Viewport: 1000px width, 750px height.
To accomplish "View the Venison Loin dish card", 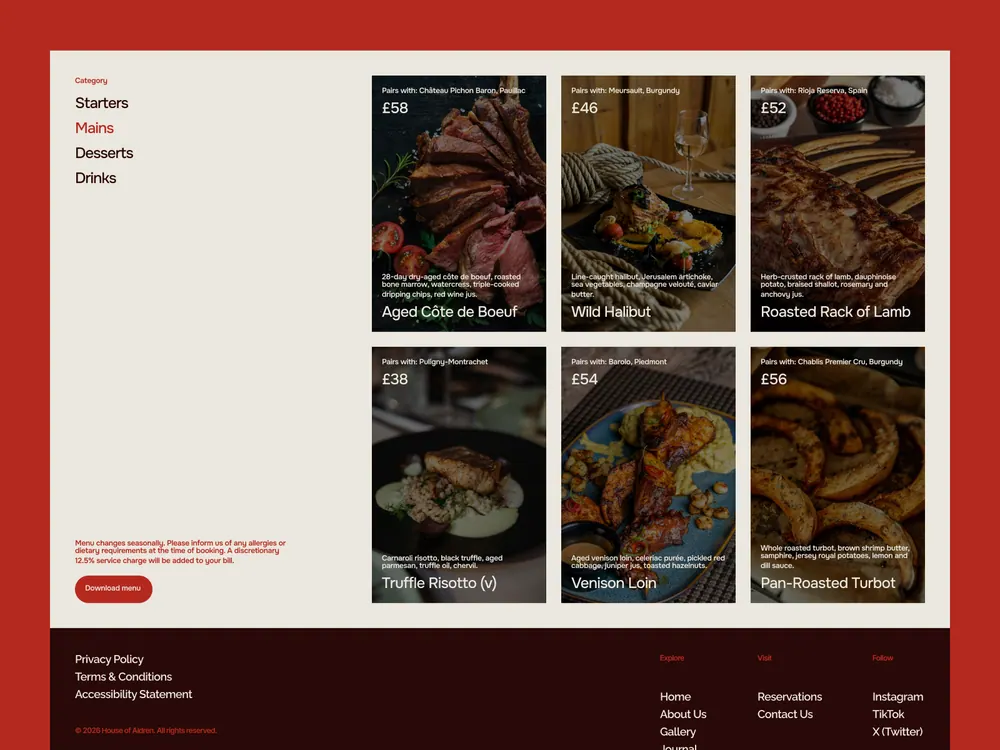I will 648,474.
